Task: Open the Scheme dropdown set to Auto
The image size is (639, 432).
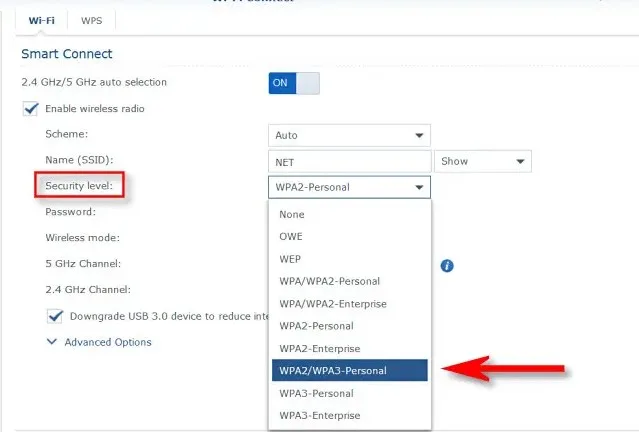Action: pyautogui.click(x=349, y=135)
